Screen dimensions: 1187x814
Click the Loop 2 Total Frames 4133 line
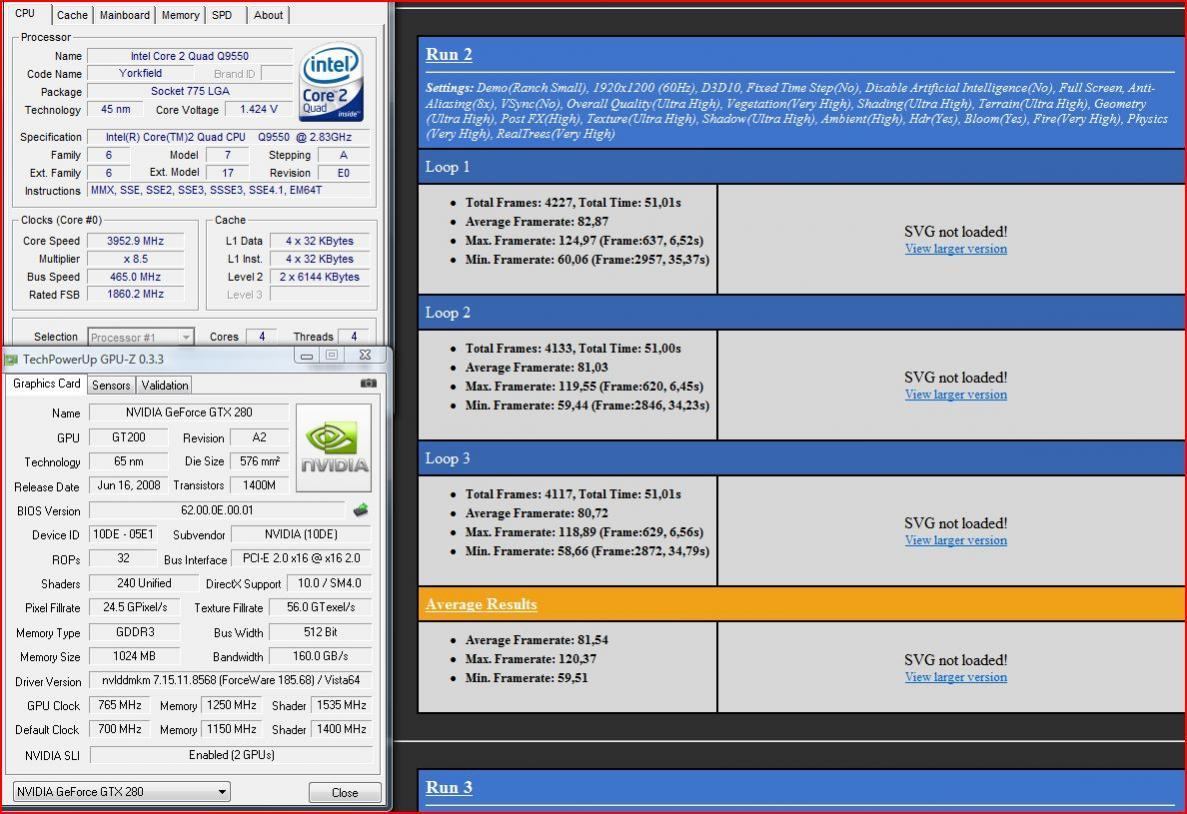click(573, 348)
